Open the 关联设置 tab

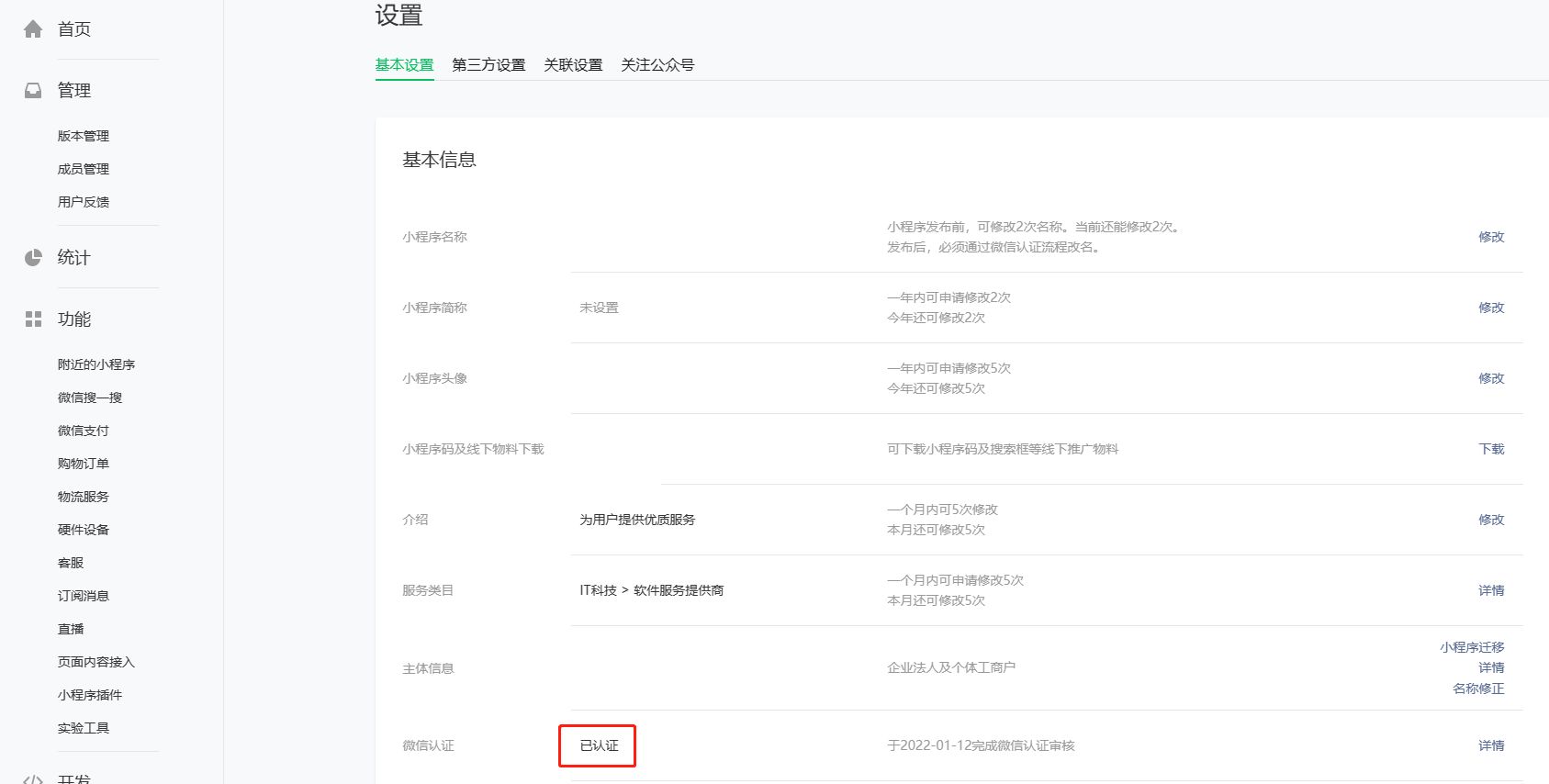573,65
